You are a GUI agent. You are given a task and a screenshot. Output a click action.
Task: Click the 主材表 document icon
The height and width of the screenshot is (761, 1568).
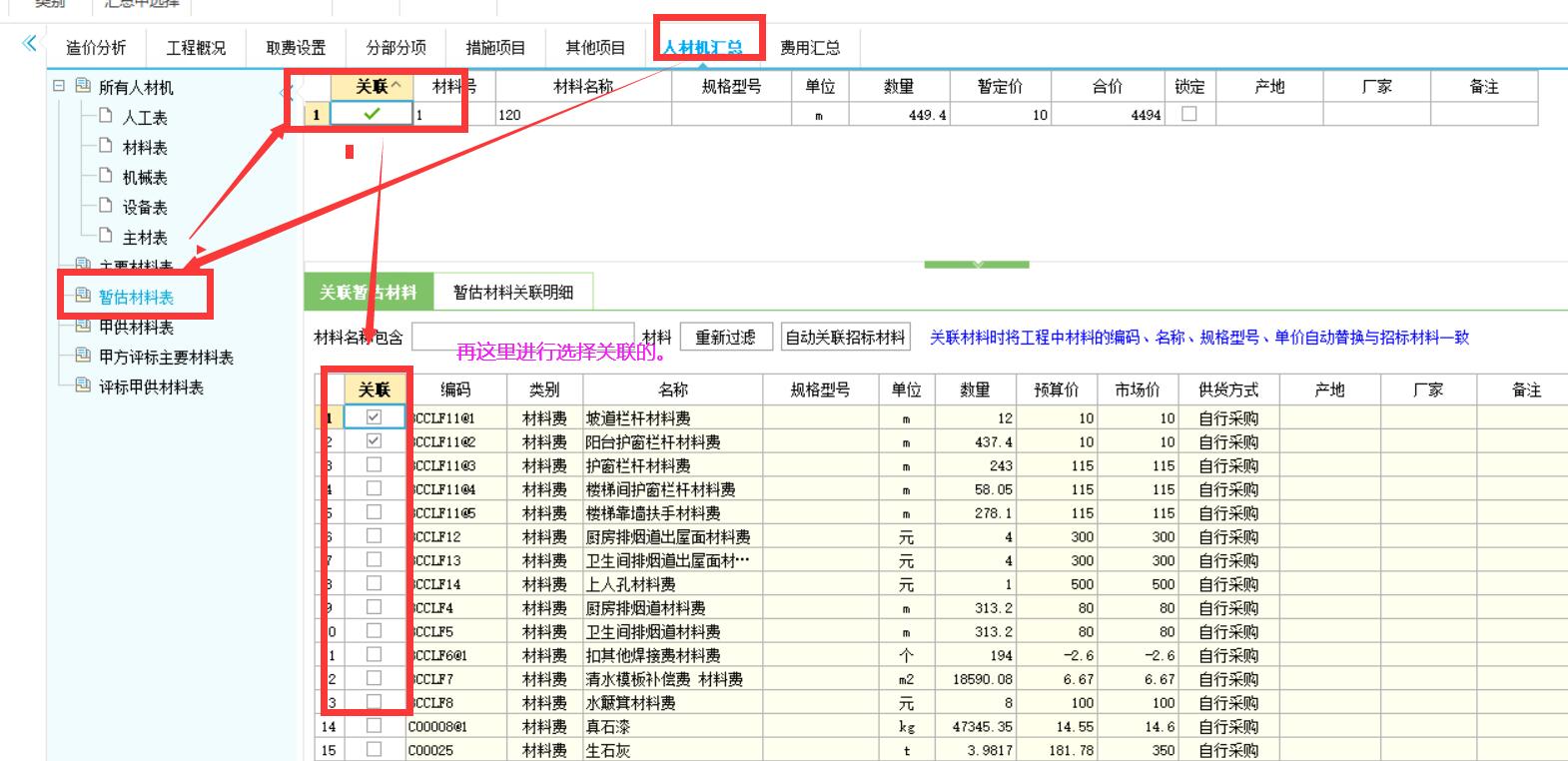tap(106, 236)
